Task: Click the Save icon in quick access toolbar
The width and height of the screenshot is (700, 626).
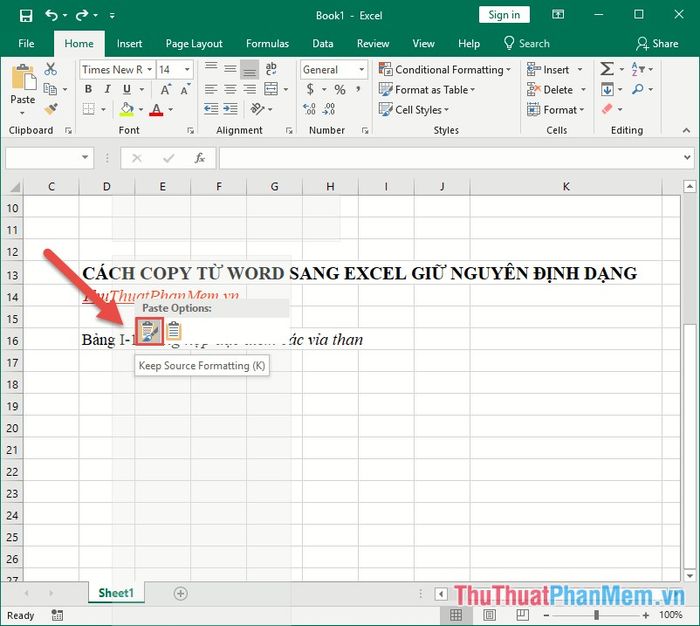Action: (x=26, y=16)
